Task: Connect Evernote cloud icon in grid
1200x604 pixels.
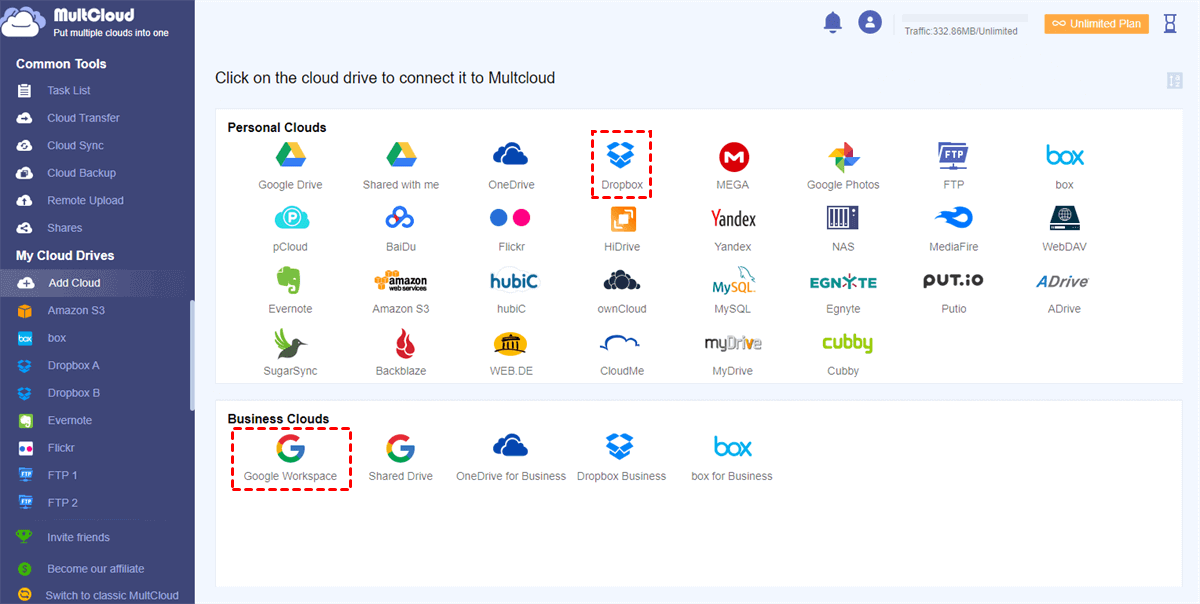Action: pyautogui.click(x=290, y=290)
